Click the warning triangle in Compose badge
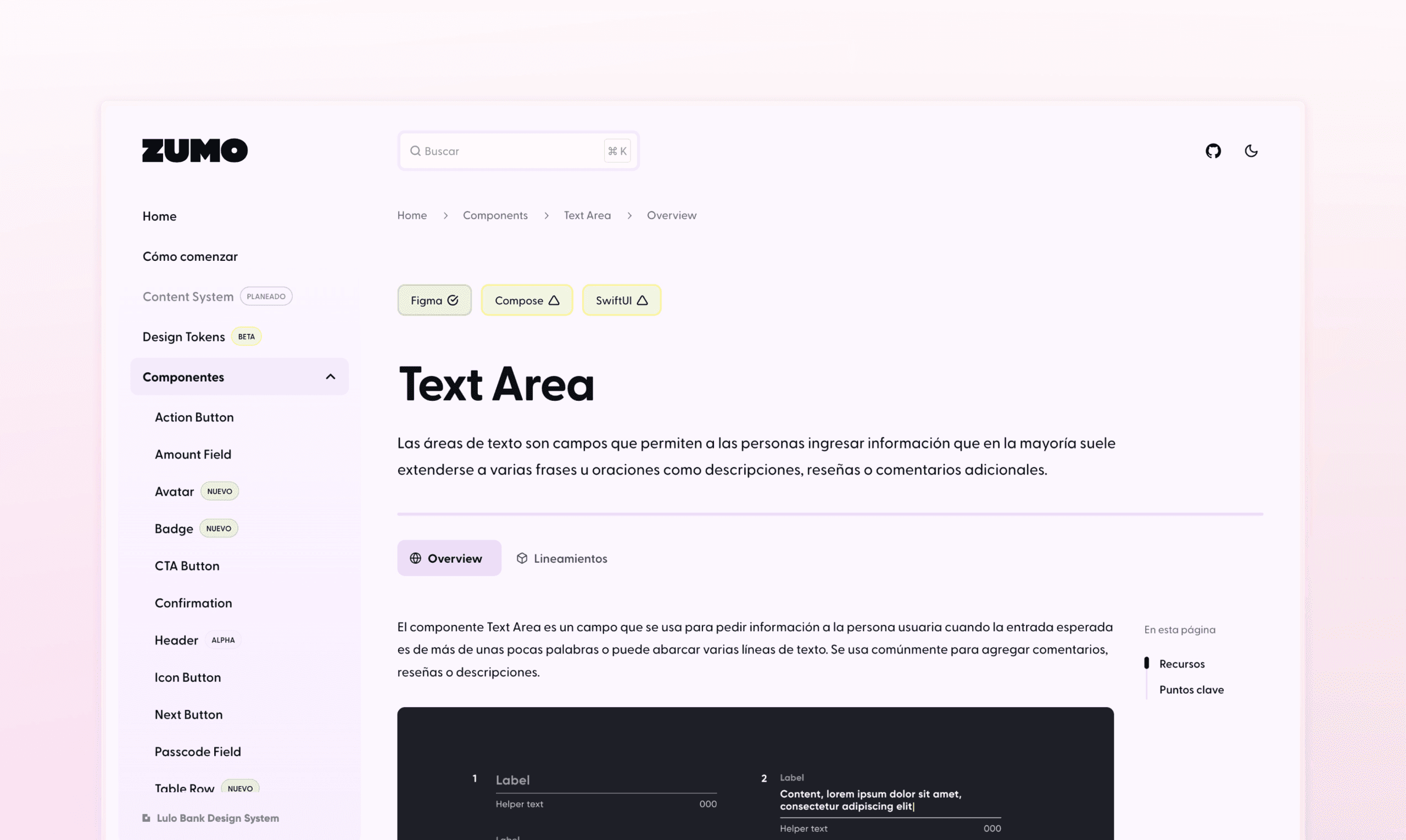This screenshot has width=1406, height=840. [x=554, y=300]
